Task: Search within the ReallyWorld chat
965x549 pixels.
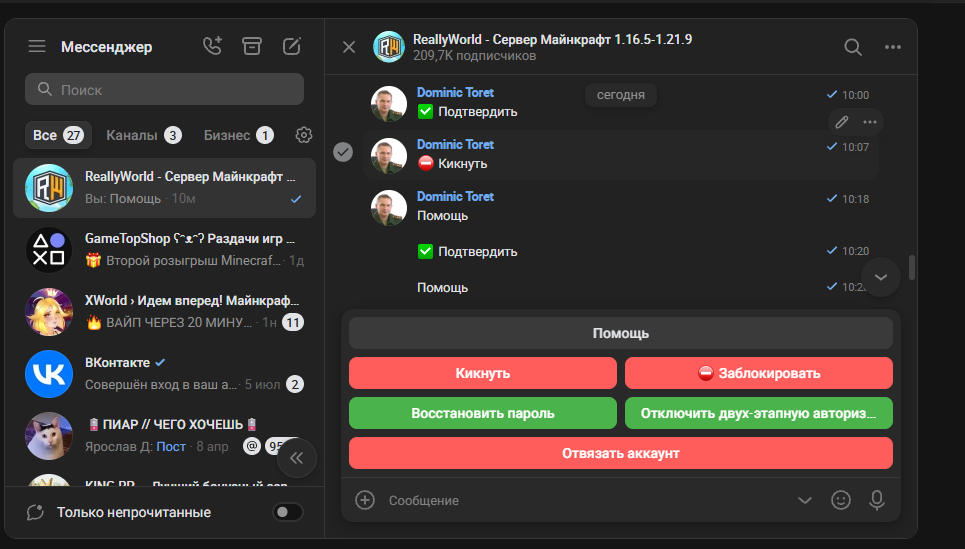Action: tap(853, 47)
